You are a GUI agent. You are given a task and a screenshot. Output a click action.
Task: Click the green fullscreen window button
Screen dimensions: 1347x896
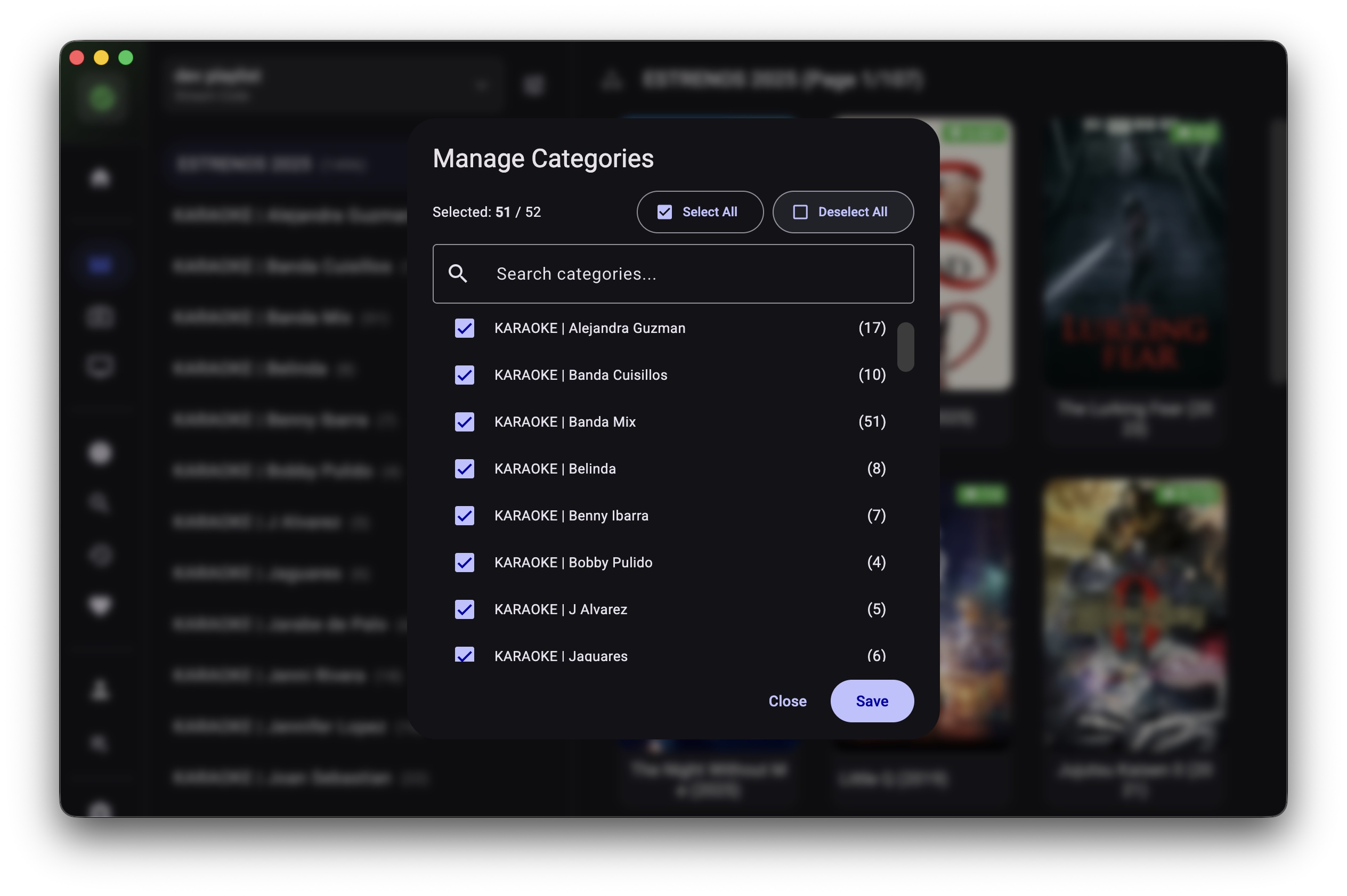(x=126, y=58)
